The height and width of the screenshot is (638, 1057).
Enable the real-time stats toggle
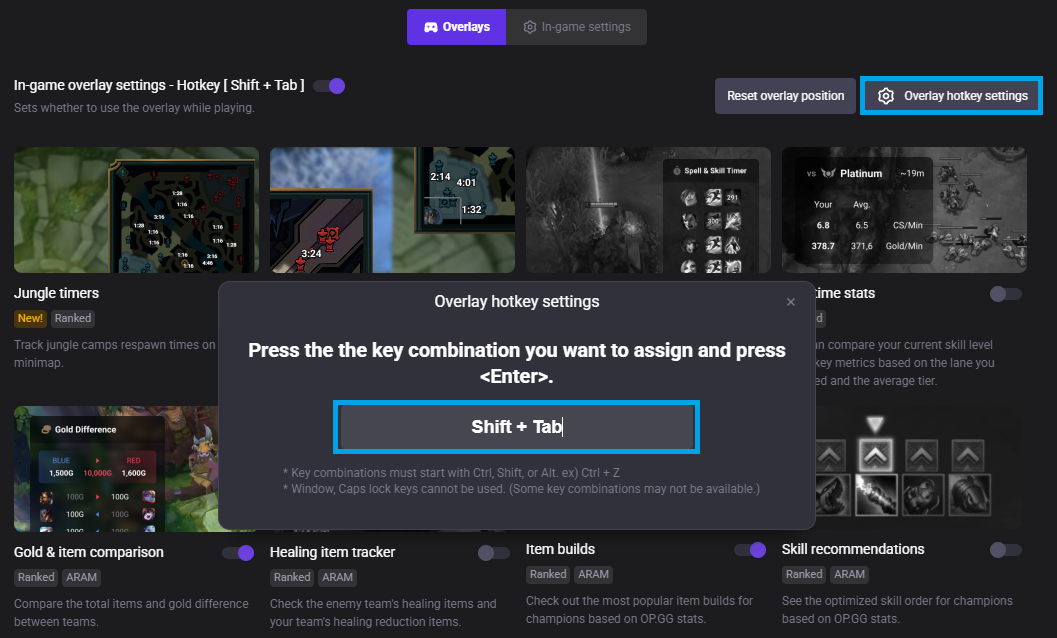pos(1005,294)
